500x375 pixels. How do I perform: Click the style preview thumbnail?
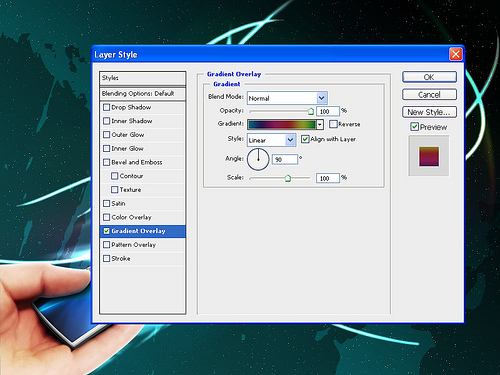tap(429, 156)
